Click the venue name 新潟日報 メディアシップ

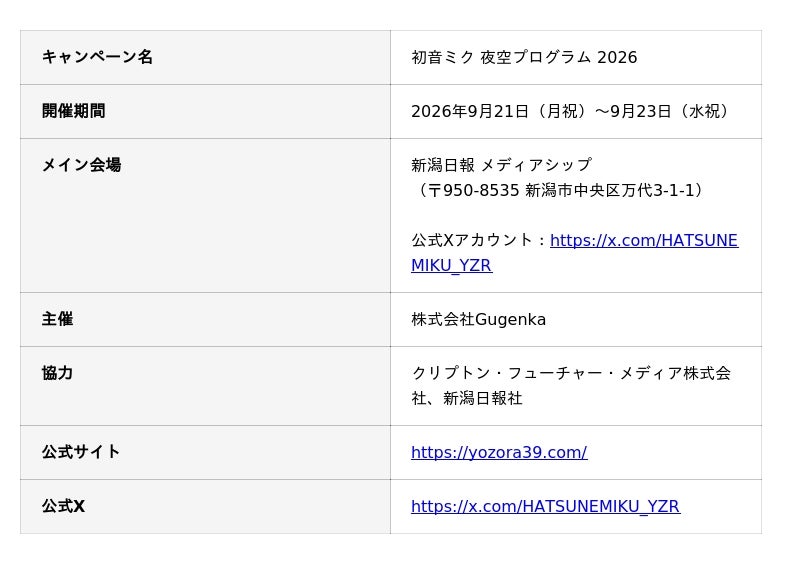[x=502, y=165]
